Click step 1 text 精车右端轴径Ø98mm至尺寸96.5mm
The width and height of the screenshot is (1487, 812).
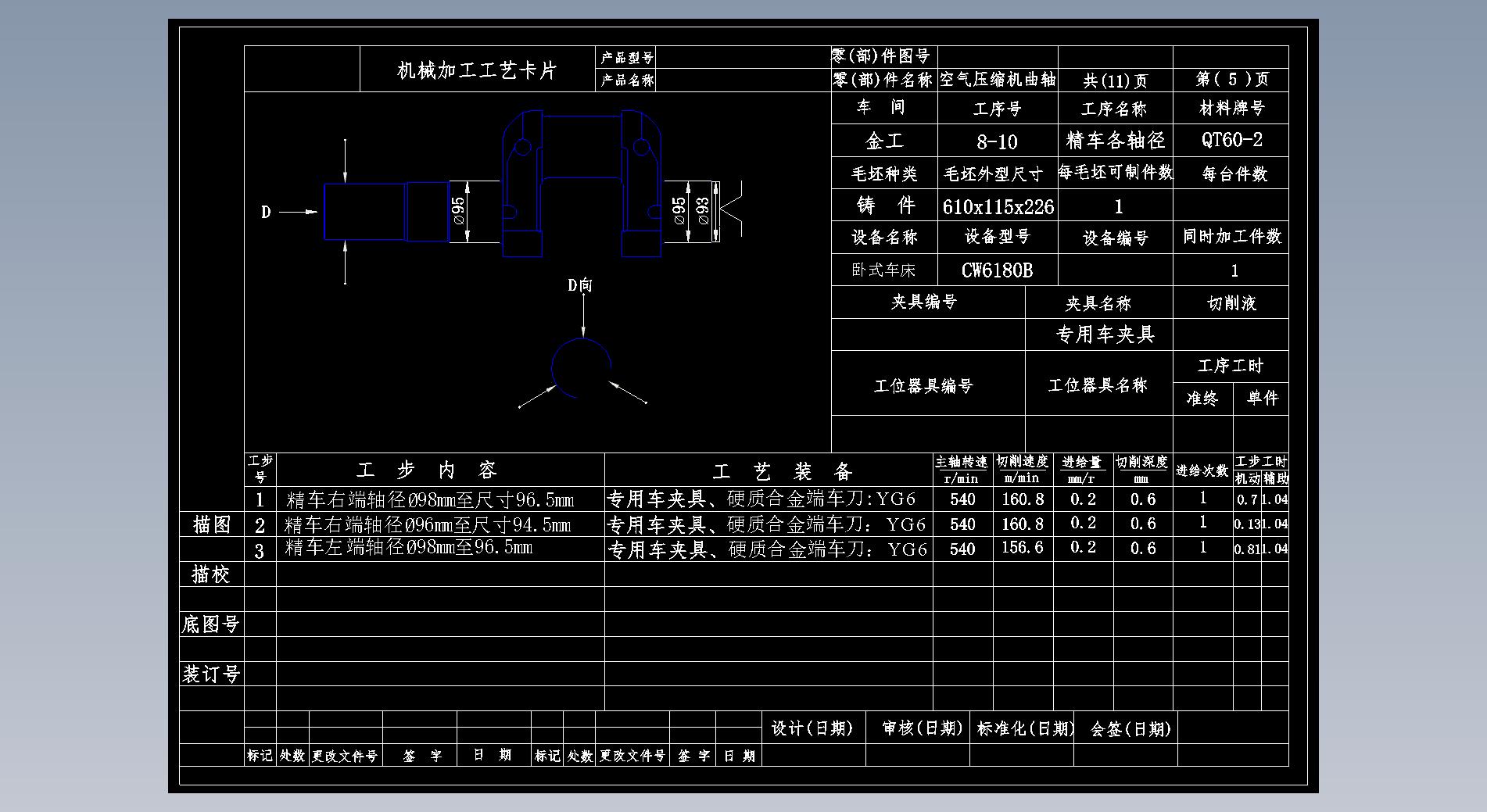pyautogui.click(x=430, y=499)
